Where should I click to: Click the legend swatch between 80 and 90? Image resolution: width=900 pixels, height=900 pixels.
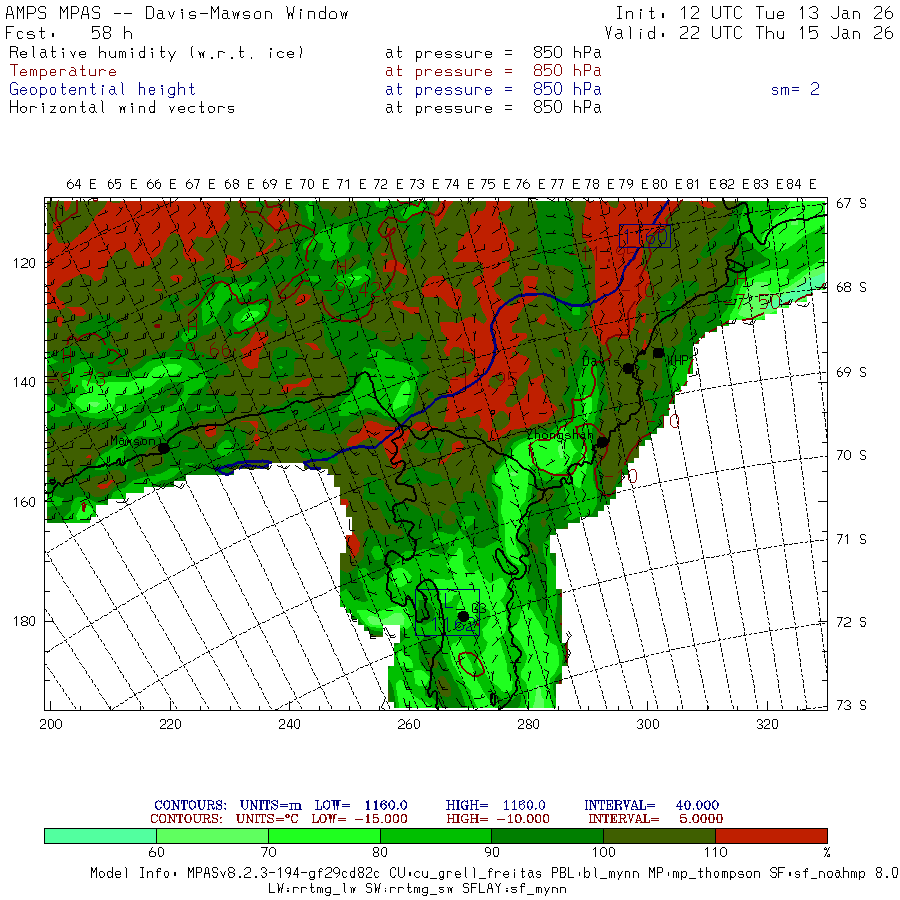[x=436, y=836]
